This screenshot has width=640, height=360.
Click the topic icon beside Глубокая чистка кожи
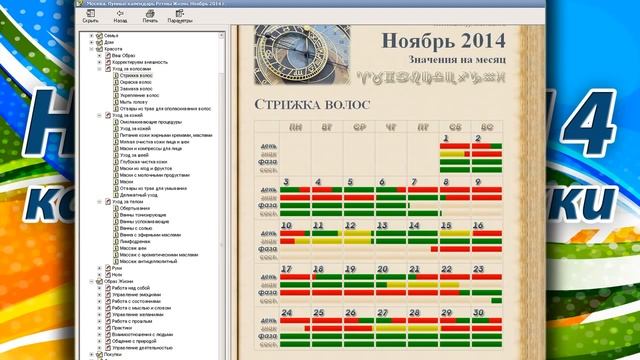coord(116,162)
